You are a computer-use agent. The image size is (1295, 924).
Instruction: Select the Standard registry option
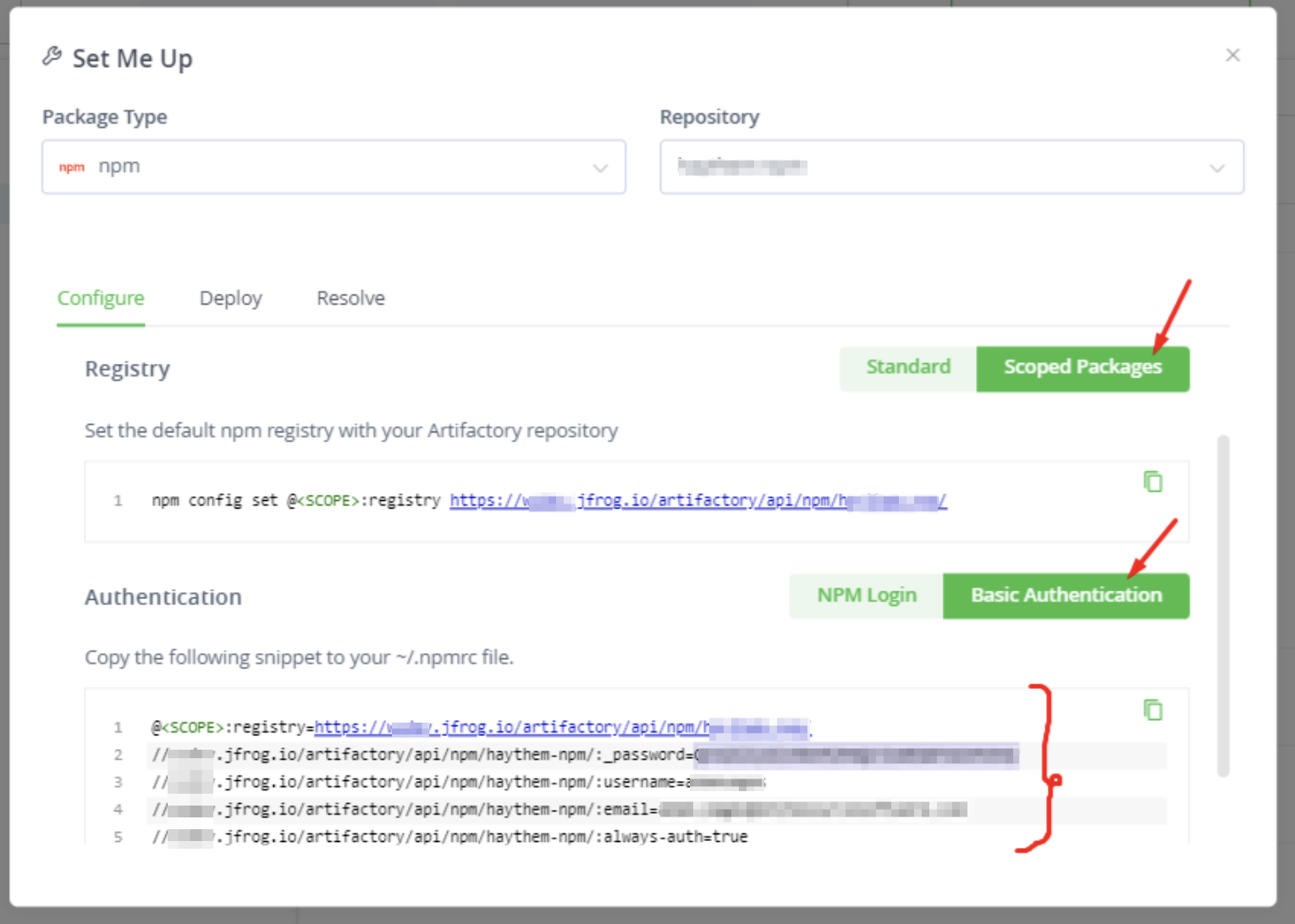pyautogui.click(x=907, y=367)
